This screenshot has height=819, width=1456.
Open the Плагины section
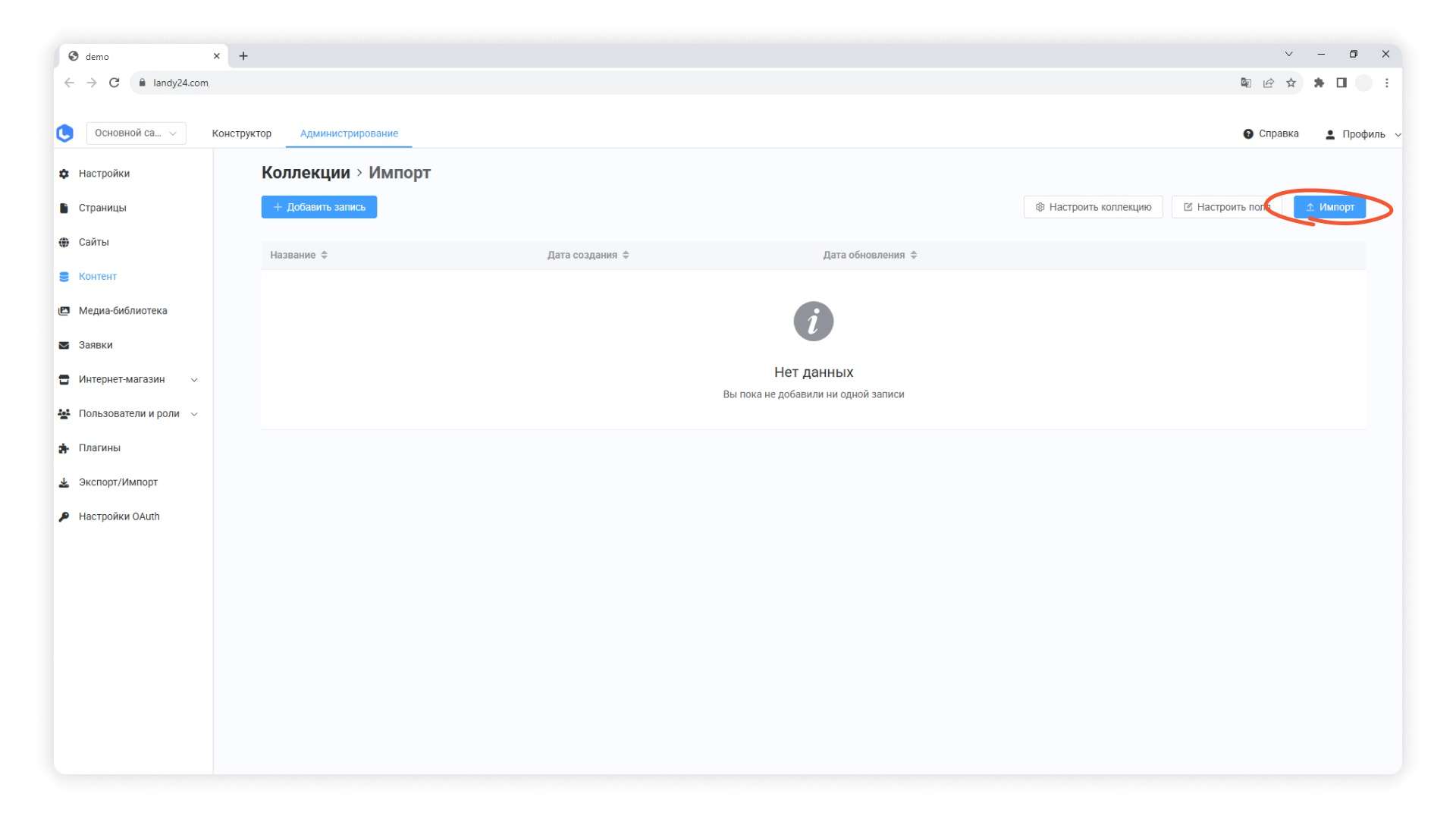point(99,448)
